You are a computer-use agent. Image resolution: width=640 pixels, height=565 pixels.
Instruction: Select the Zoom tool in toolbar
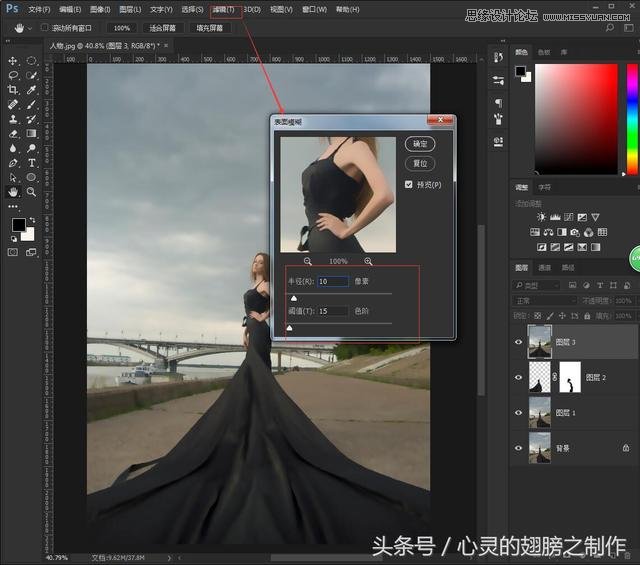click(31, 191)
